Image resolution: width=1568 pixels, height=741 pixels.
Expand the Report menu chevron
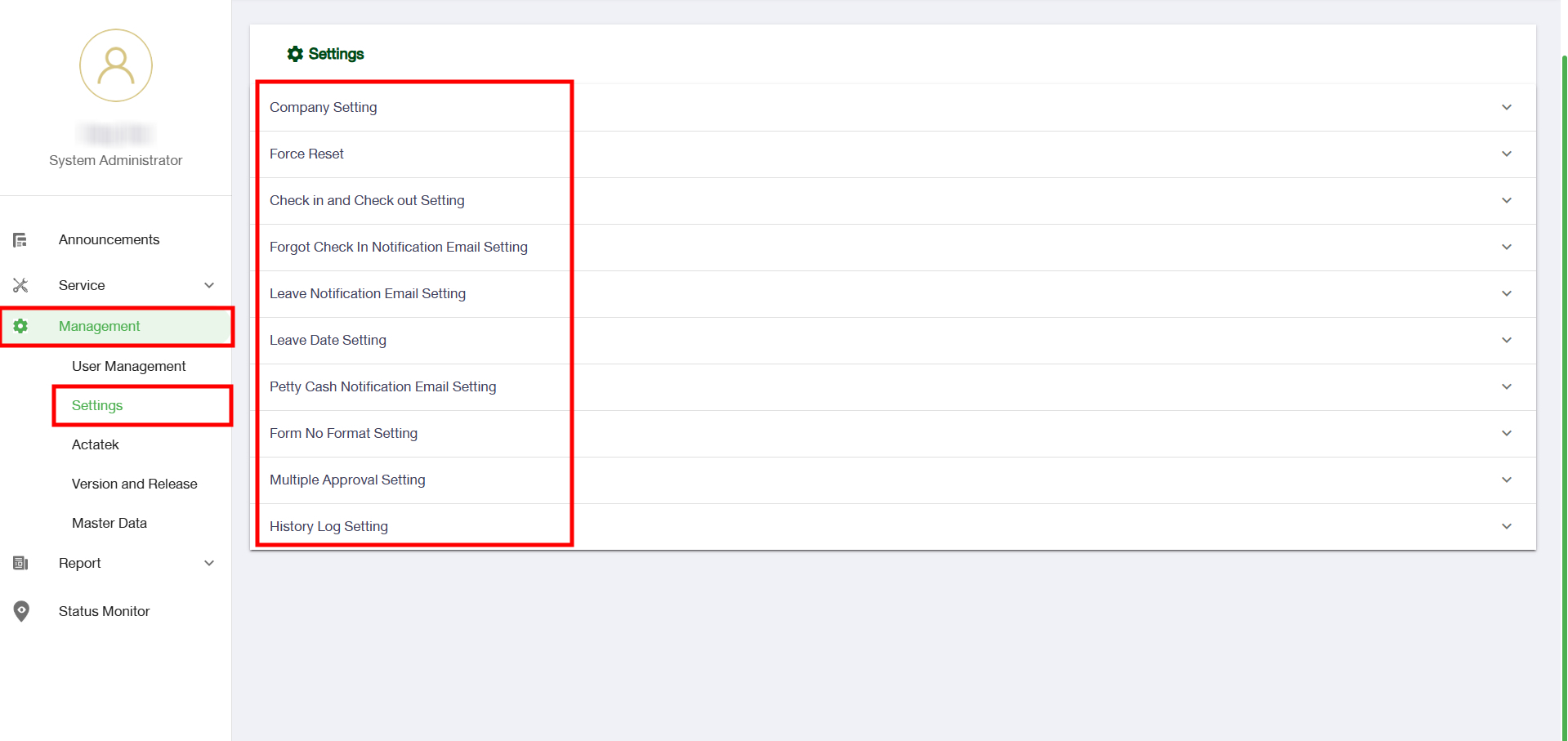coord(209,563)
